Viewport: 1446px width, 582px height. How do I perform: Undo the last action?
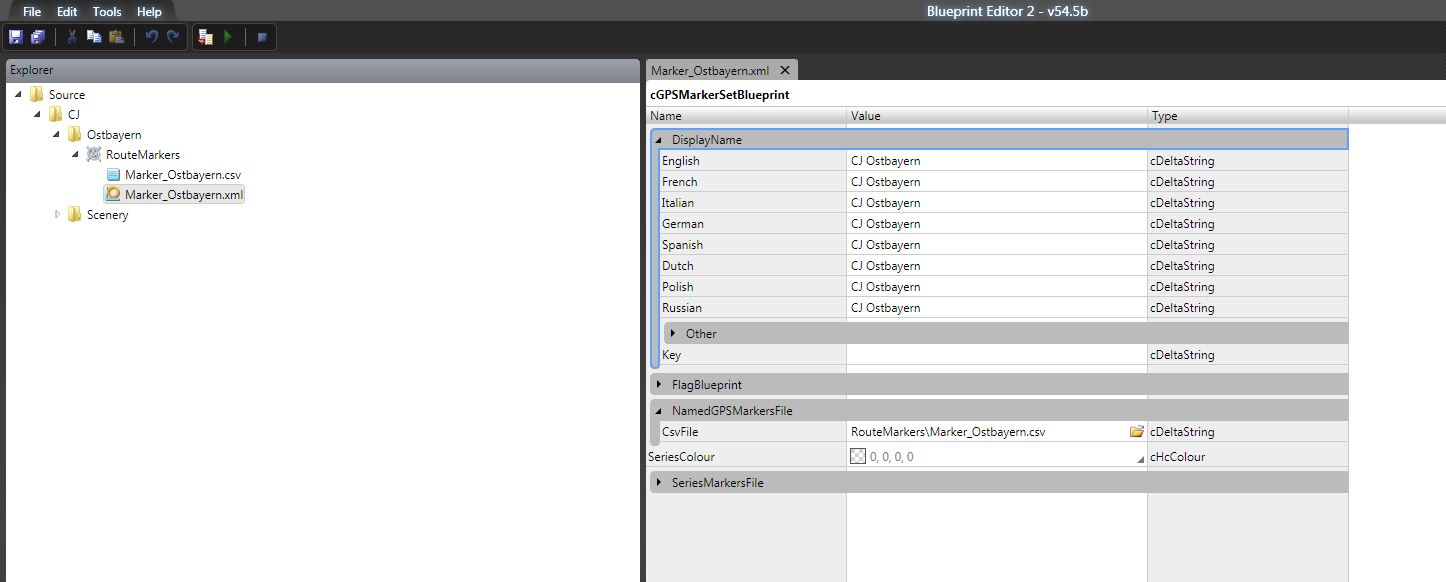point(151,37)
